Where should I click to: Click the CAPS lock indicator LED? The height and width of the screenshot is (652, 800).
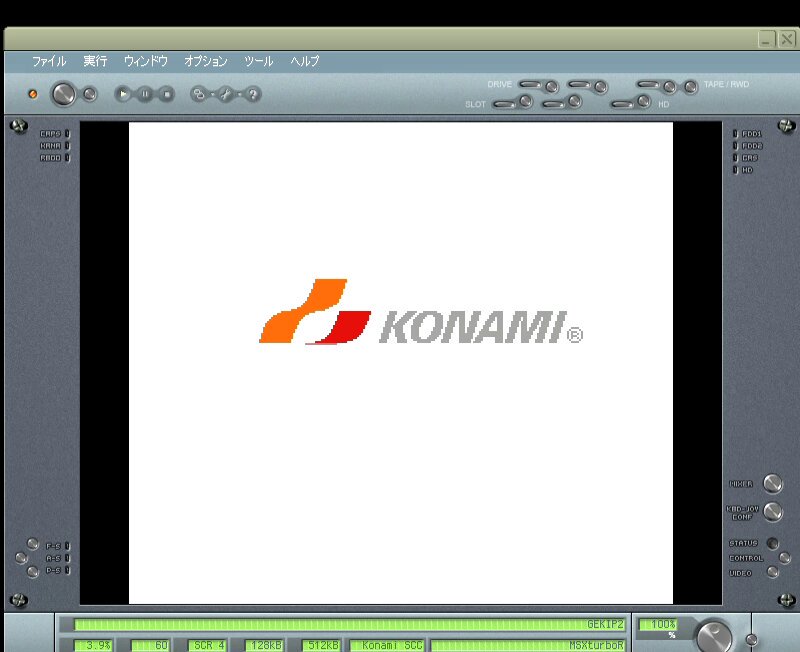(x=67, y=134)
